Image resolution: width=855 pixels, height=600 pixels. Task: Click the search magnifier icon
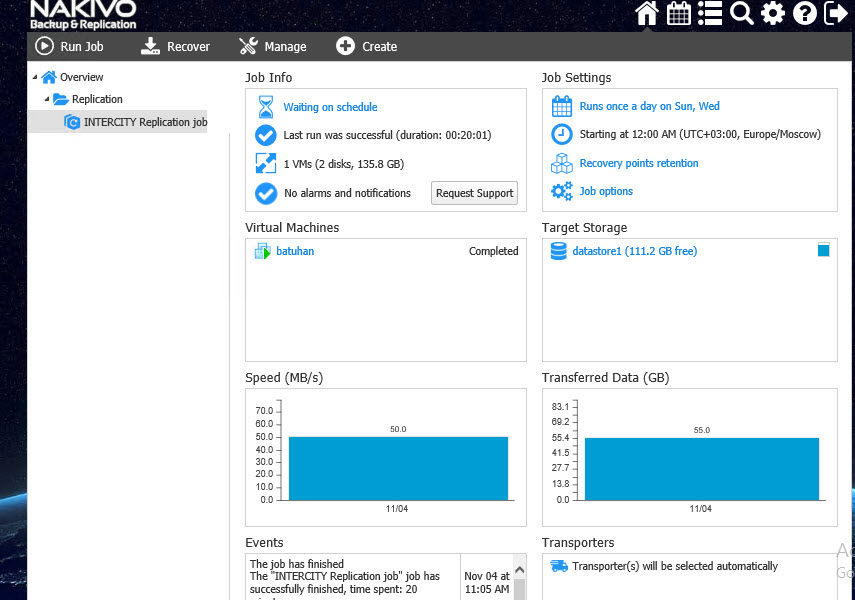pos(741,13)
